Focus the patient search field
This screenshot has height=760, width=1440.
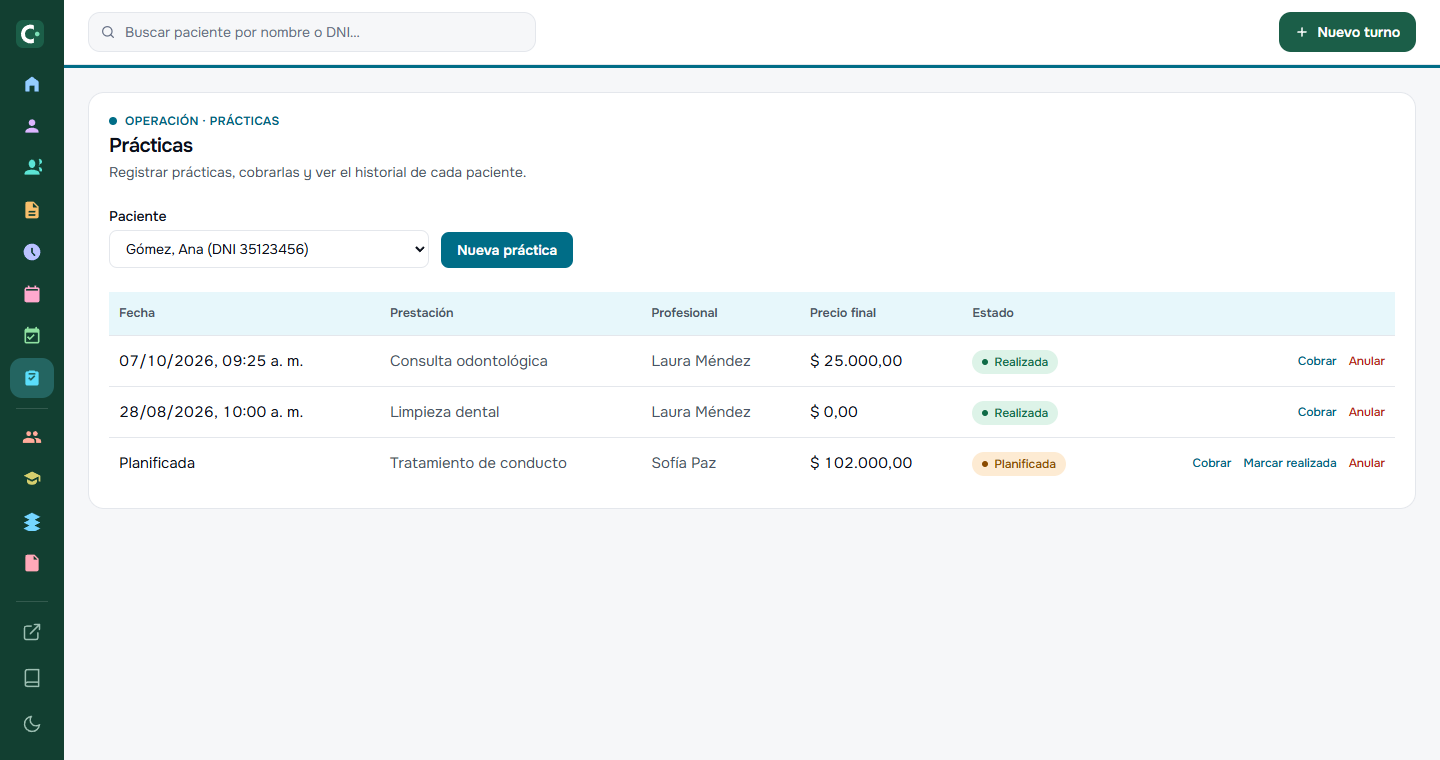tap(312, 32)
